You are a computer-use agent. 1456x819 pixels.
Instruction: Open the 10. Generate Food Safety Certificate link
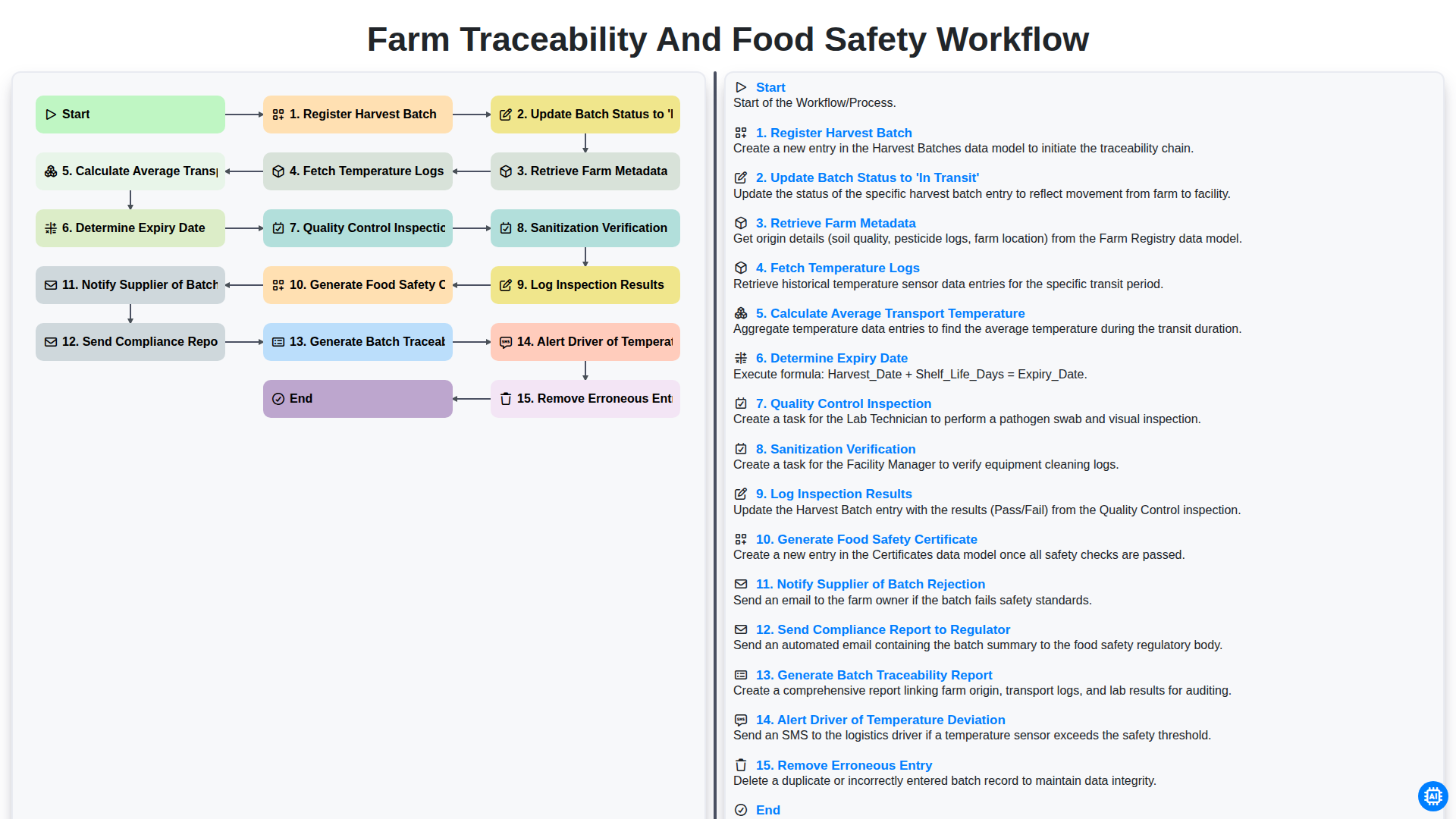(866, 539)
